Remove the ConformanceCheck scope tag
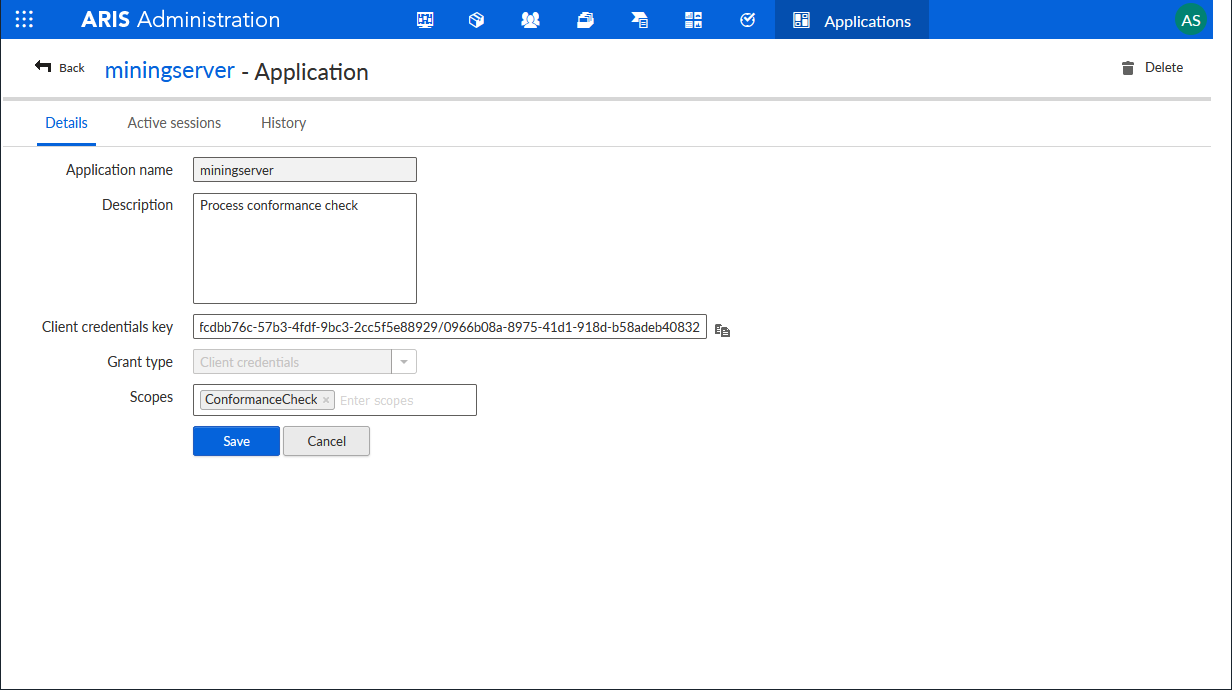The width and height of the screenshot is (1232, 690). pos(326,400)
